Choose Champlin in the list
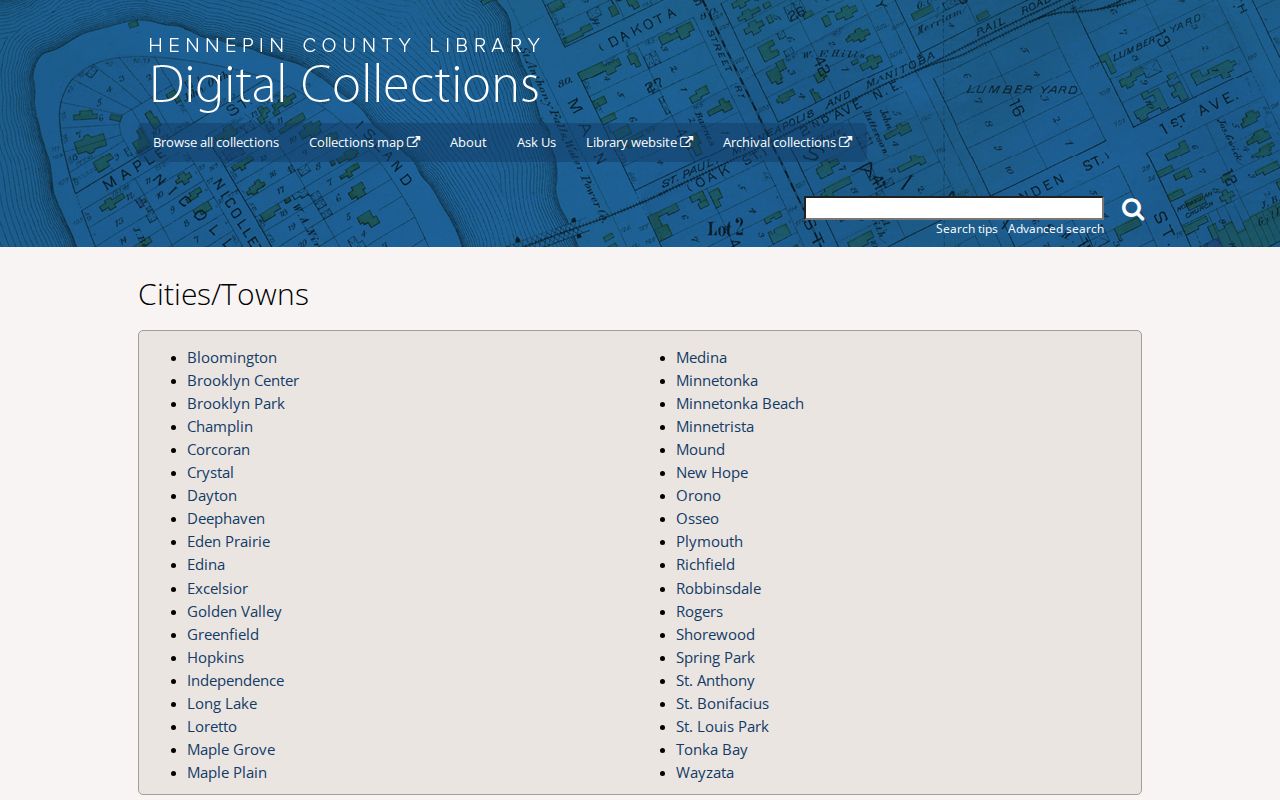Viewport: 1280px width, 800px height. 220,426
